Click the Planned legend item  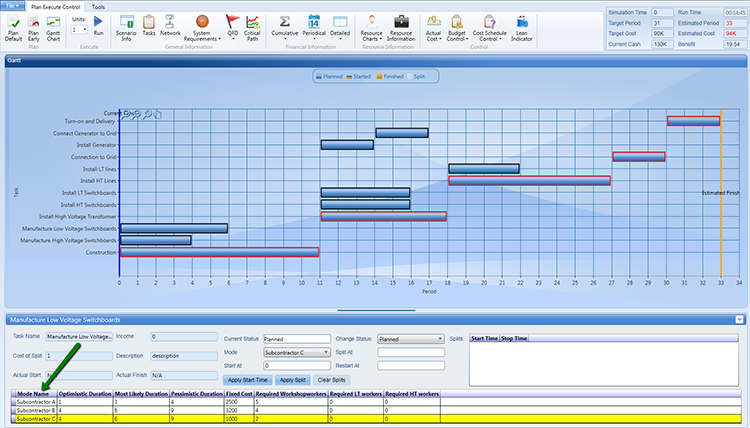[329, 77]
